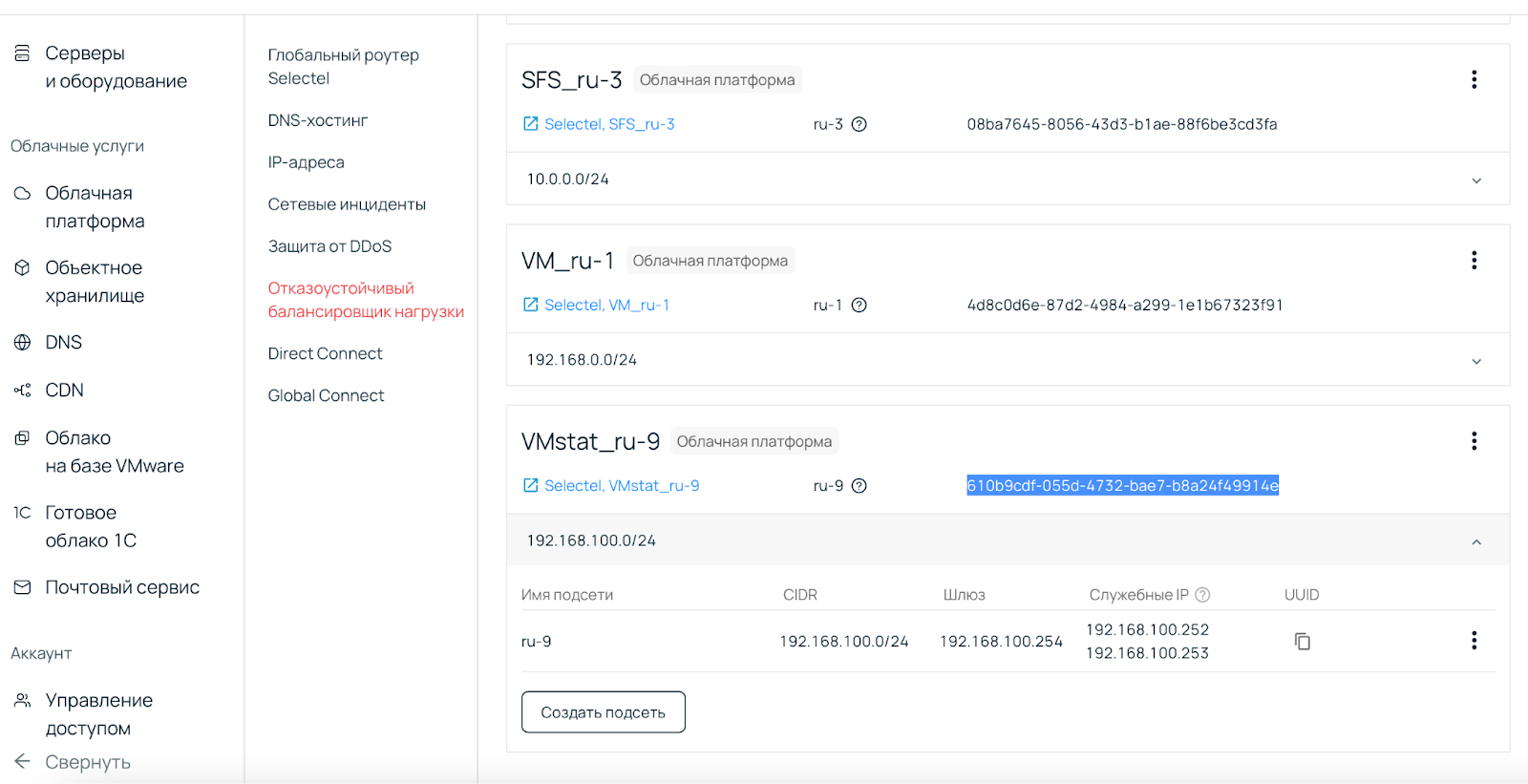The image size is (1528, 784).
Task: Expand the 10.0.0.0/24 subnet row
Action: (x=1008, y=180)
